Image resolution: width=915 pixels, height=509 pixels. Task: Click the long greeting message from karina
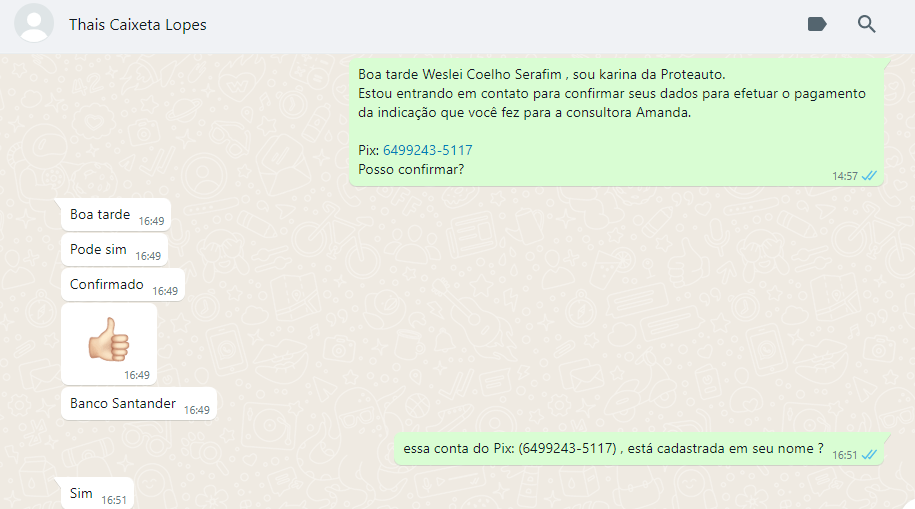pyautogui.click(x=616, y=122)
